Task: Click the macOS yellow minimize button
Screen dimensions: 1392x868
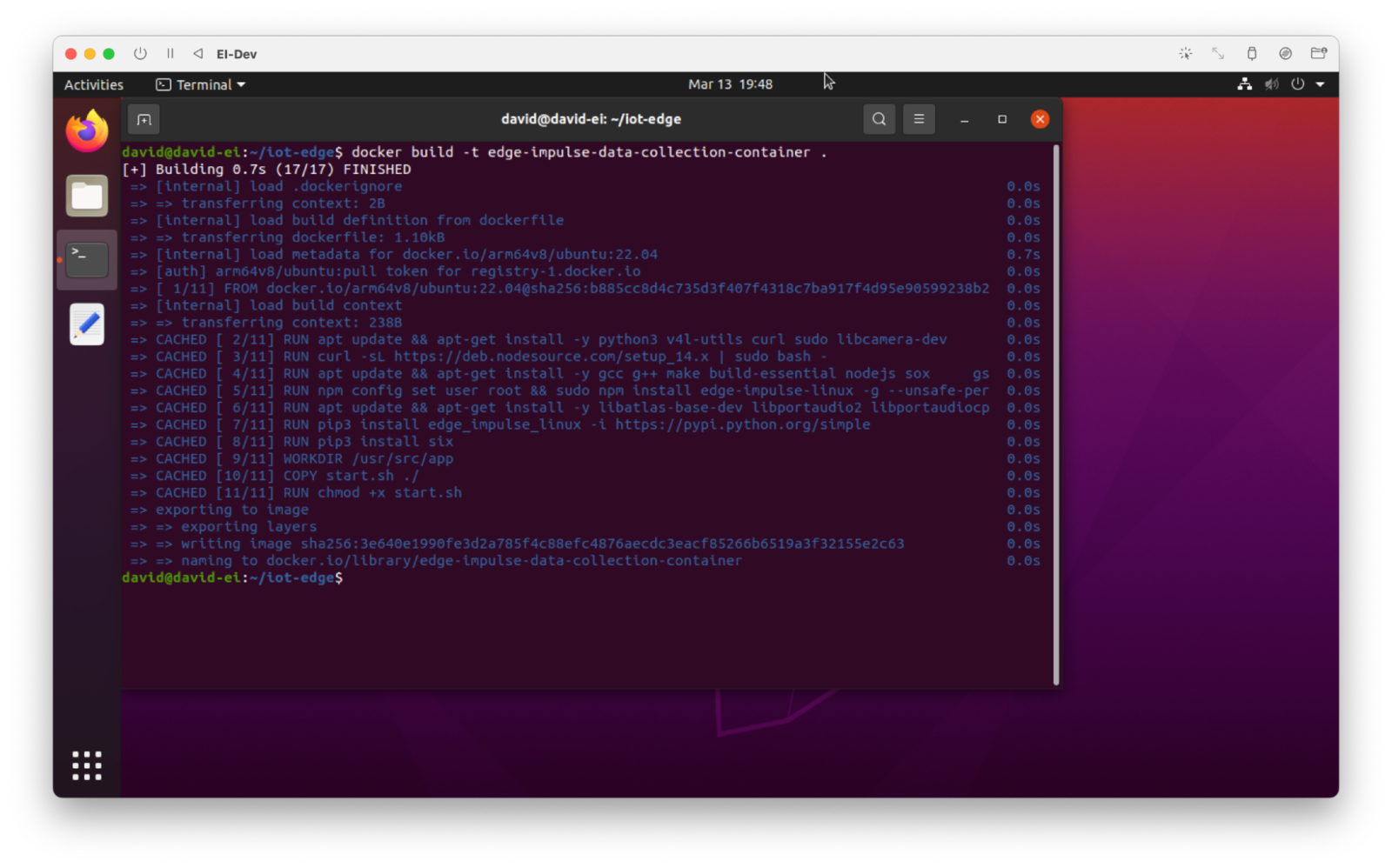Action: (x=90, y=54)
